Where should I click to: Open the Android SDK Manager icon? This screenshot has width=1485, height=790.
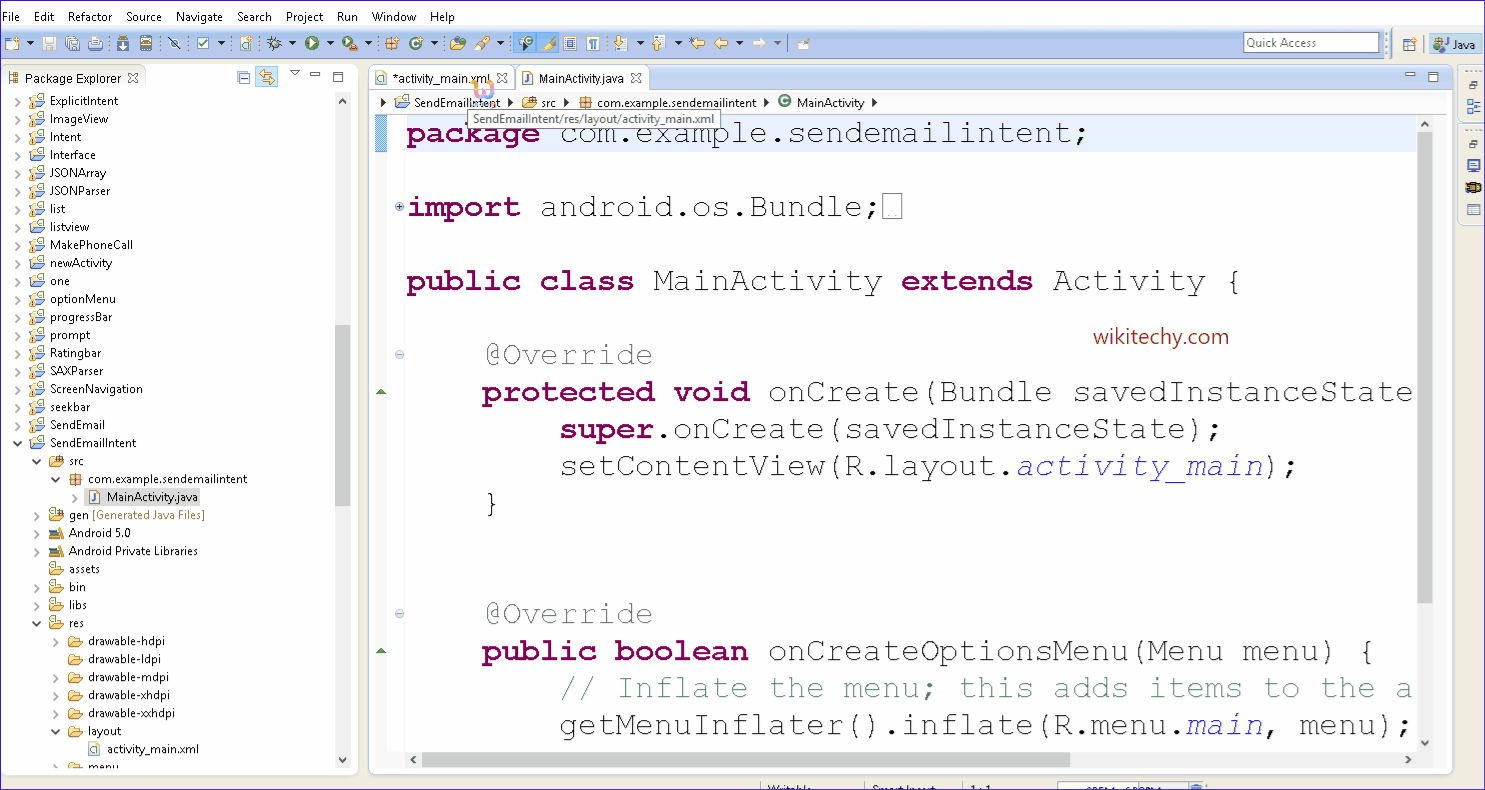pyautogui.click(x=123, y=43)
